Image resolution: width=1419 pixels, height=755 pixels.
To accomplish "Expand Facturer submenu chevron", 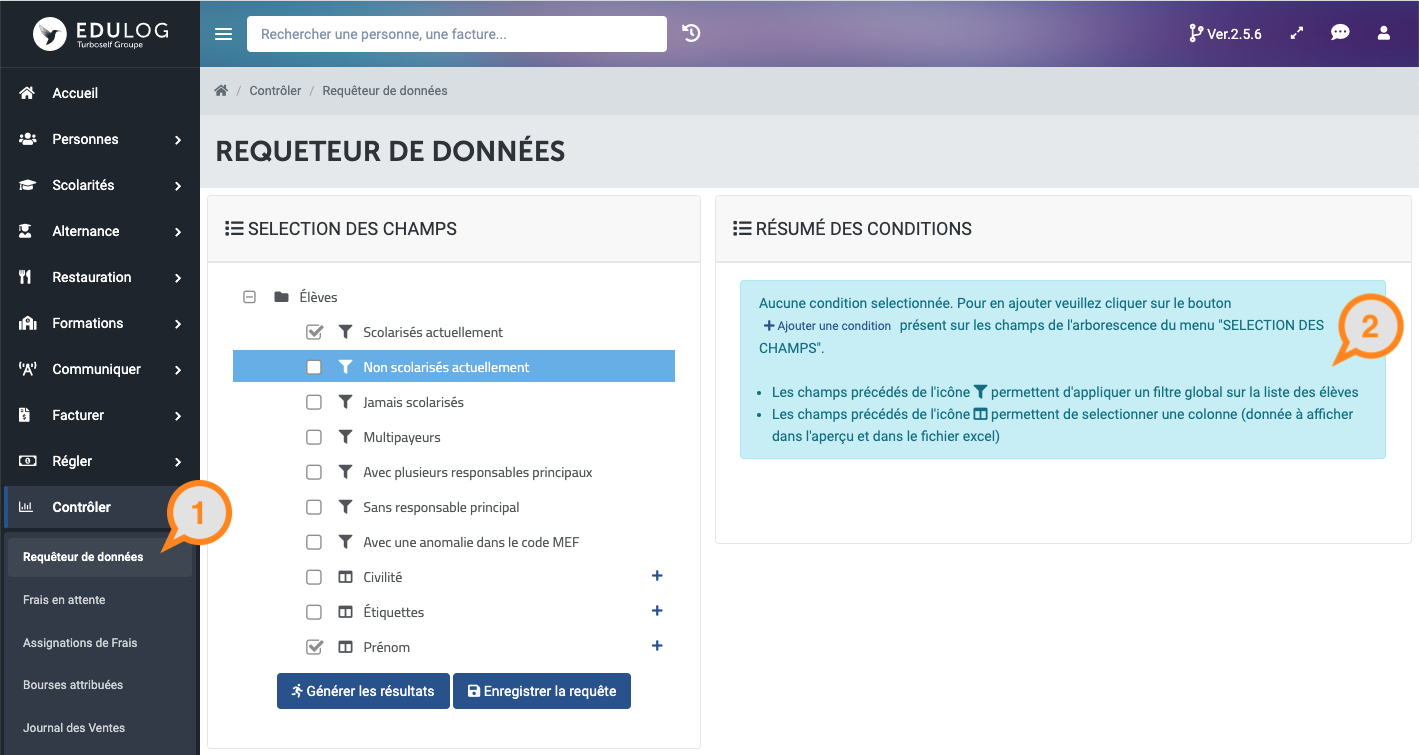I will point(178,416).
